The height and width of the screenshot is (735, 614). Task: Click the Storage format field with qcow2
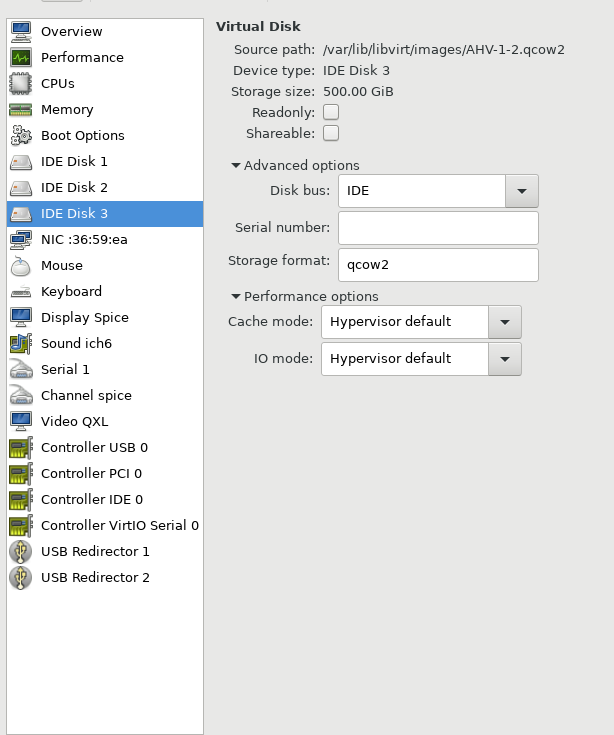pos(438,265)
